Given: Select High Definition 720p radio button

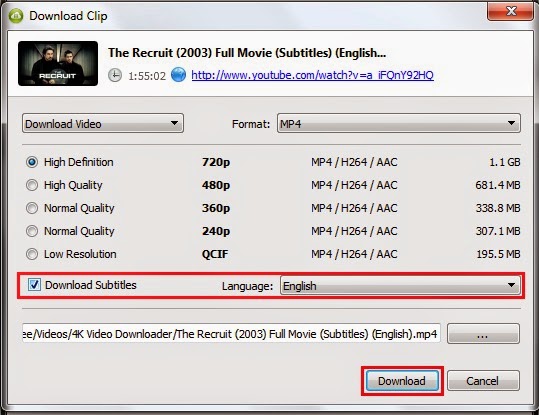Looking at the screenshot, I should 32,162.
